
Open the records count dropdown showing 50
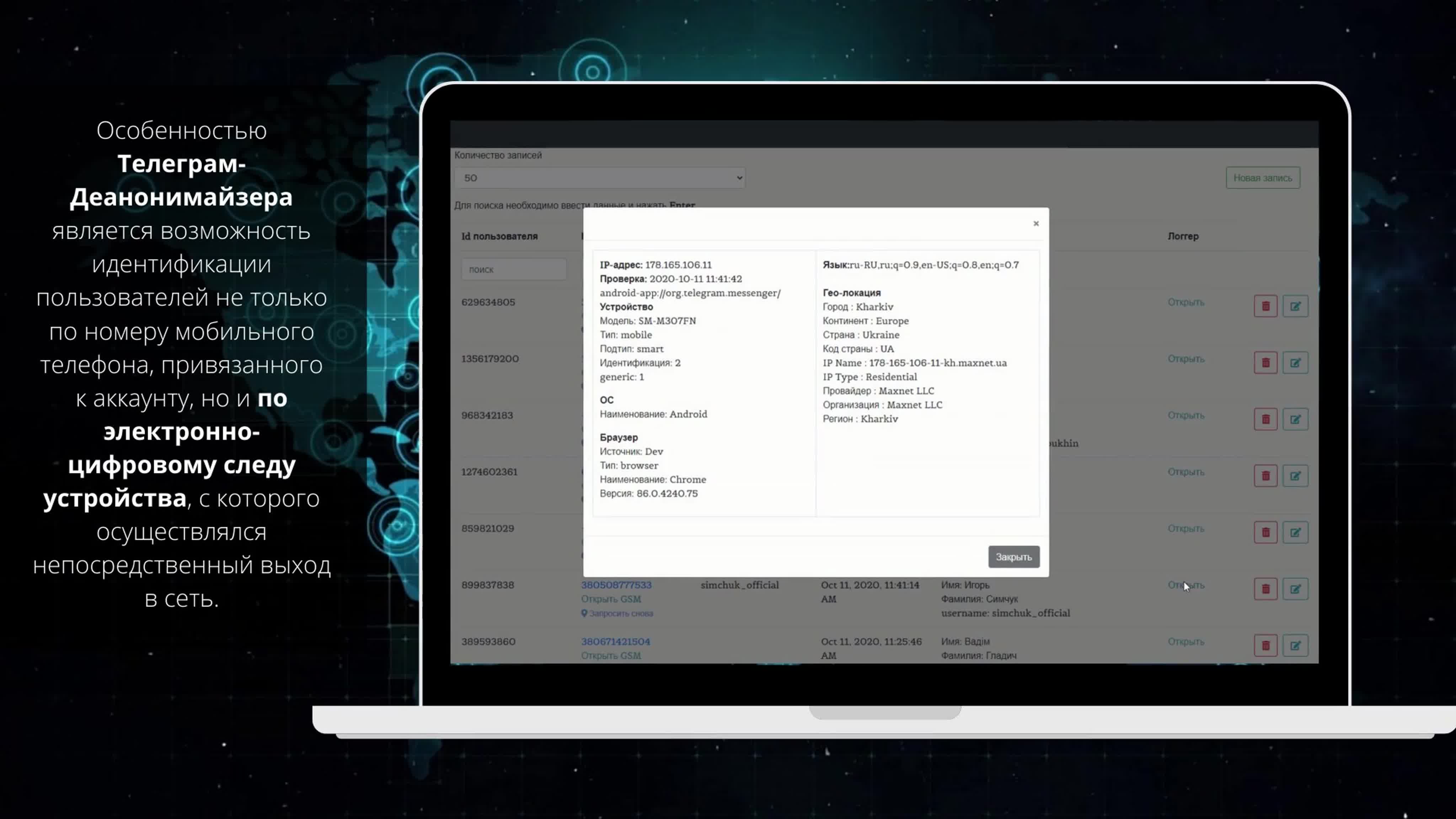click(599, 177)
